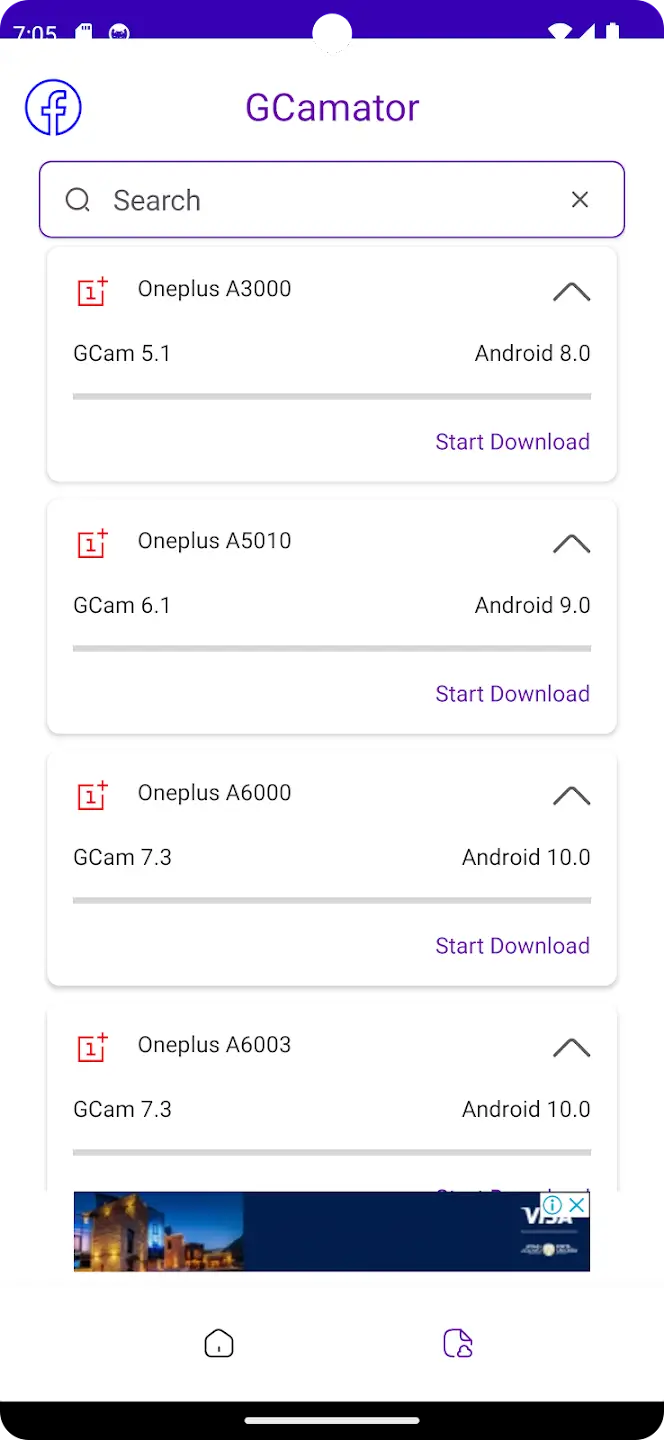The width and height of the screenshot is (664, 1440).
Task: Go to Home tab in bottom bar
Action: [219, 1343]
